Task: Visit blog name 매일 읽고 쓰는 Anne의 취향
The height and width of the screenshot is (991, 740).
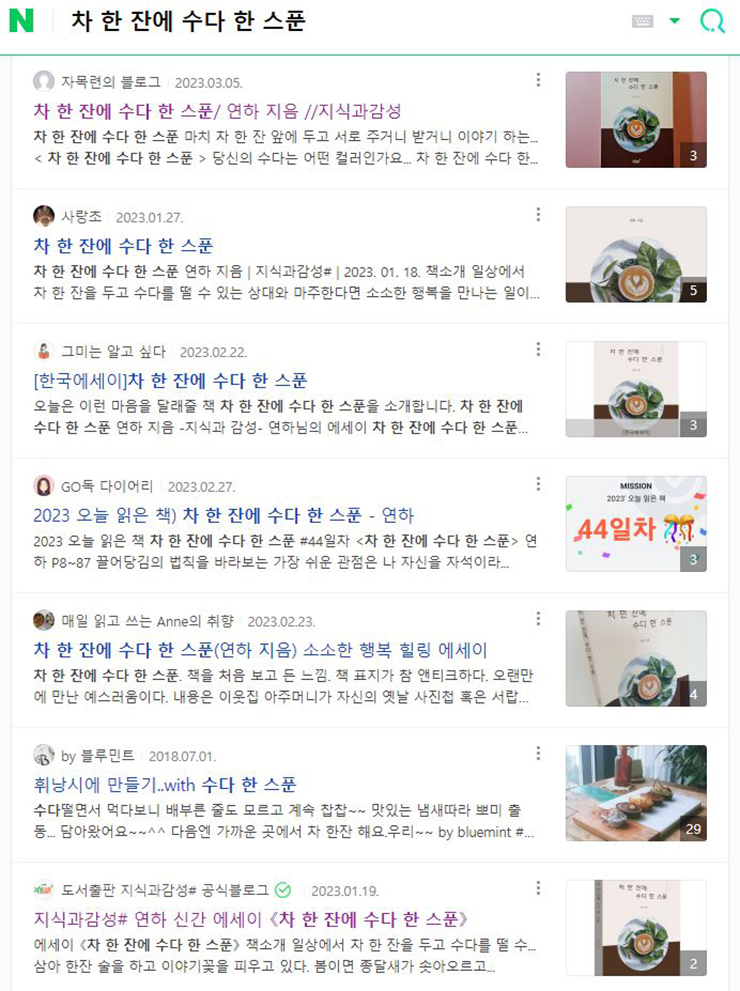Action: [x=147, y=621]
